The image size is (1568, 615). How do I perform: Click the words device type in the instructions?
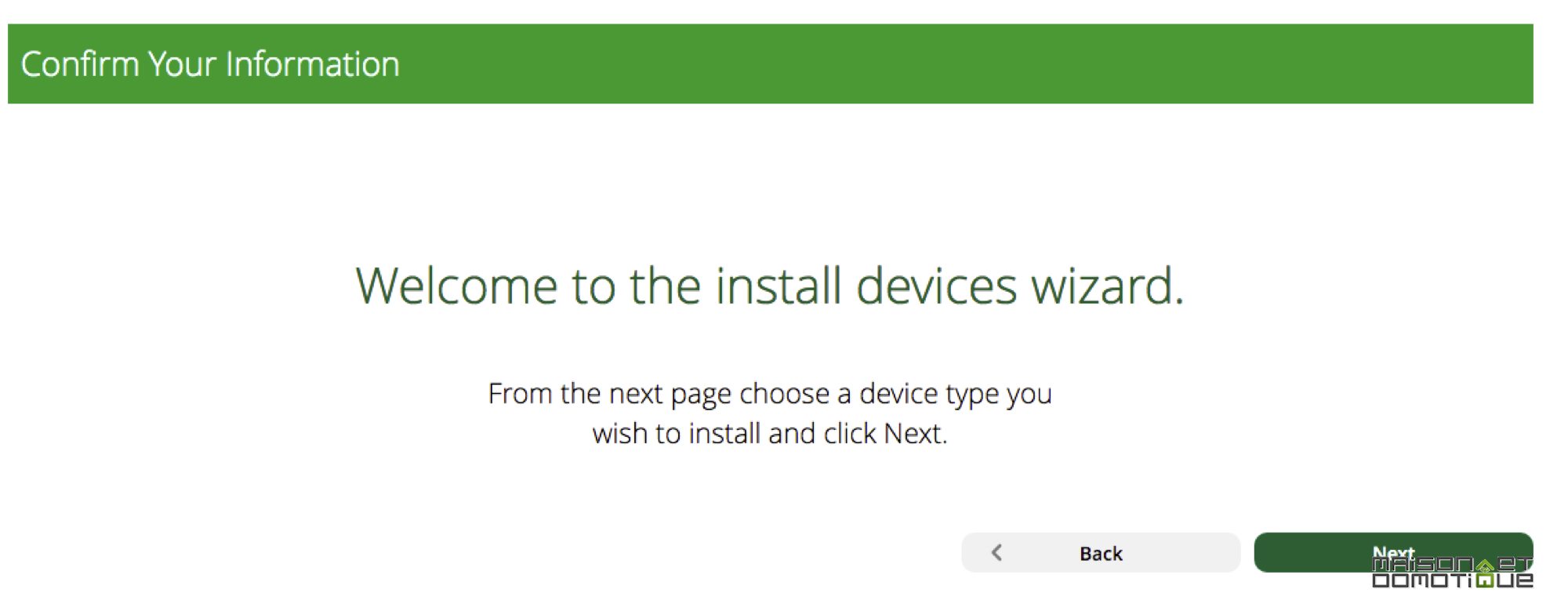(928, 395)
